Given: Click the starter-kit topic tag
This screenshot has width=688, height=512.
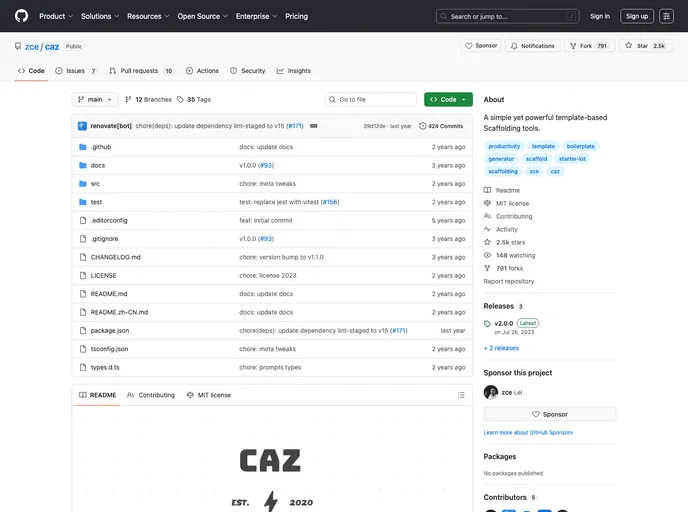Looking at the screenshot, I should (x=572, y=159).
